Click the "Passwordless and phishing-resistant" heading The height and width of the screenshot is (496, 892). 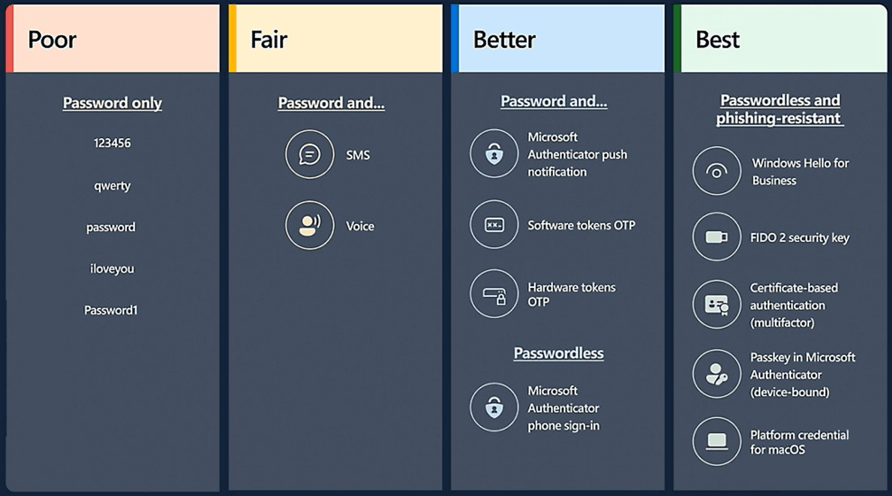coord(780,109)
